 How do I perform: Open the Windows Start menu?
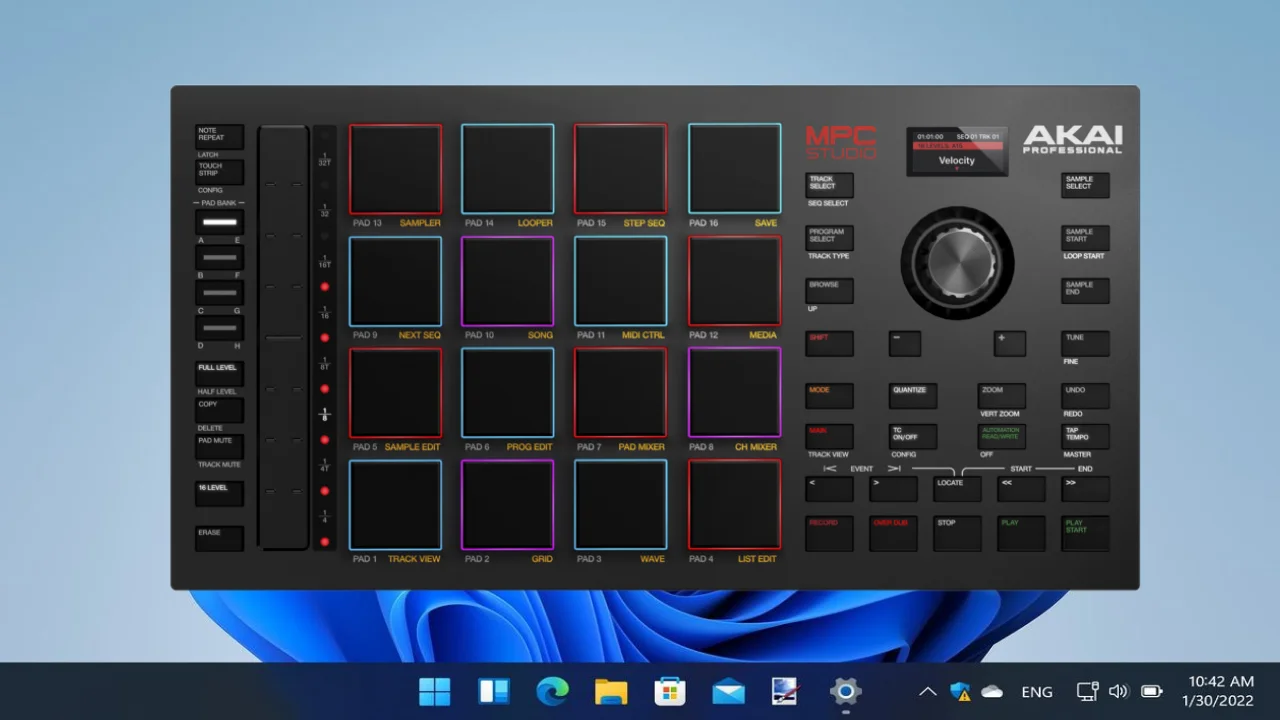(x=435, y=691)
